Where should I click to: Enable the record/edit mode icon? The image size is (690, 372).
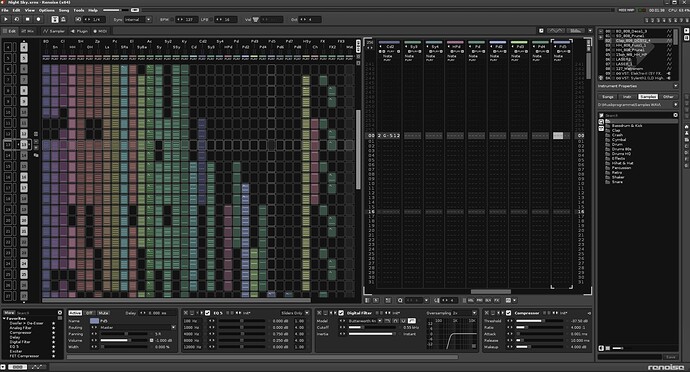pos(38,19)
